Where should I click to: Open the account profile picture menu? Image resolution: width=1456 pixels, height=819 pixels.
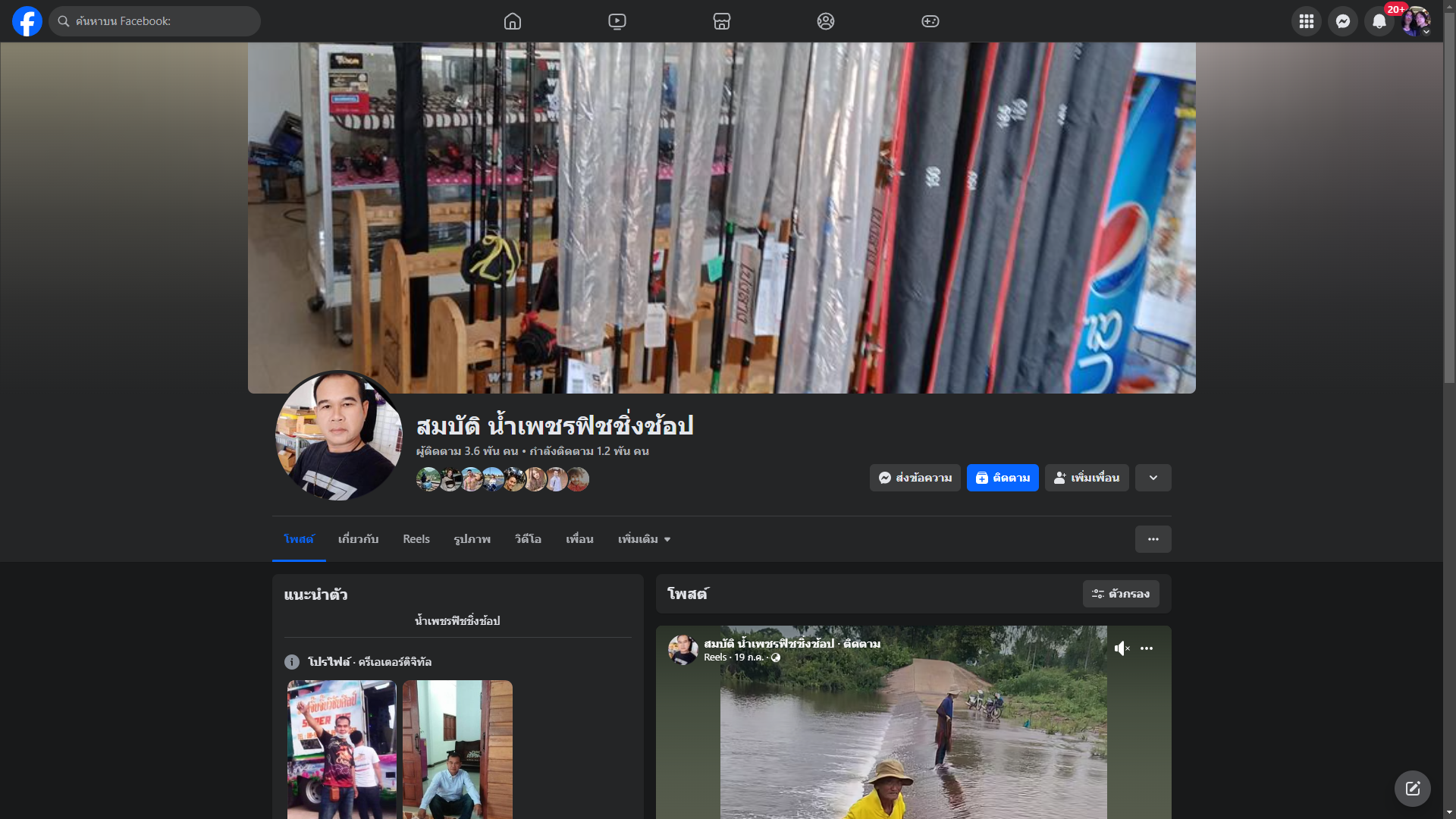coord(1415,21)
